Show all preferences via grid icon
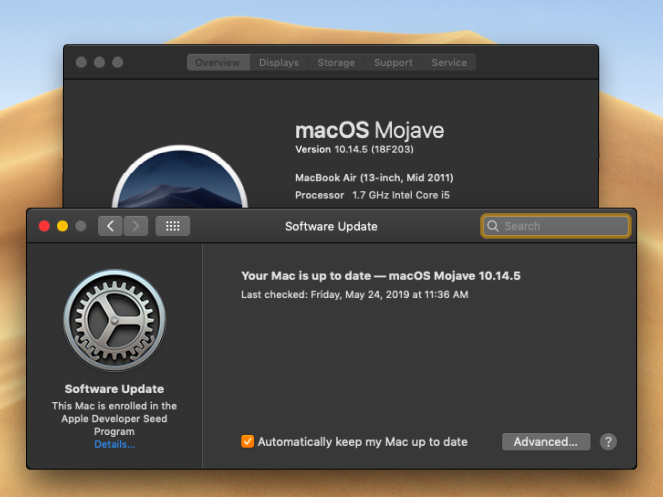This screenshot has height=497, width=663. 173,226
